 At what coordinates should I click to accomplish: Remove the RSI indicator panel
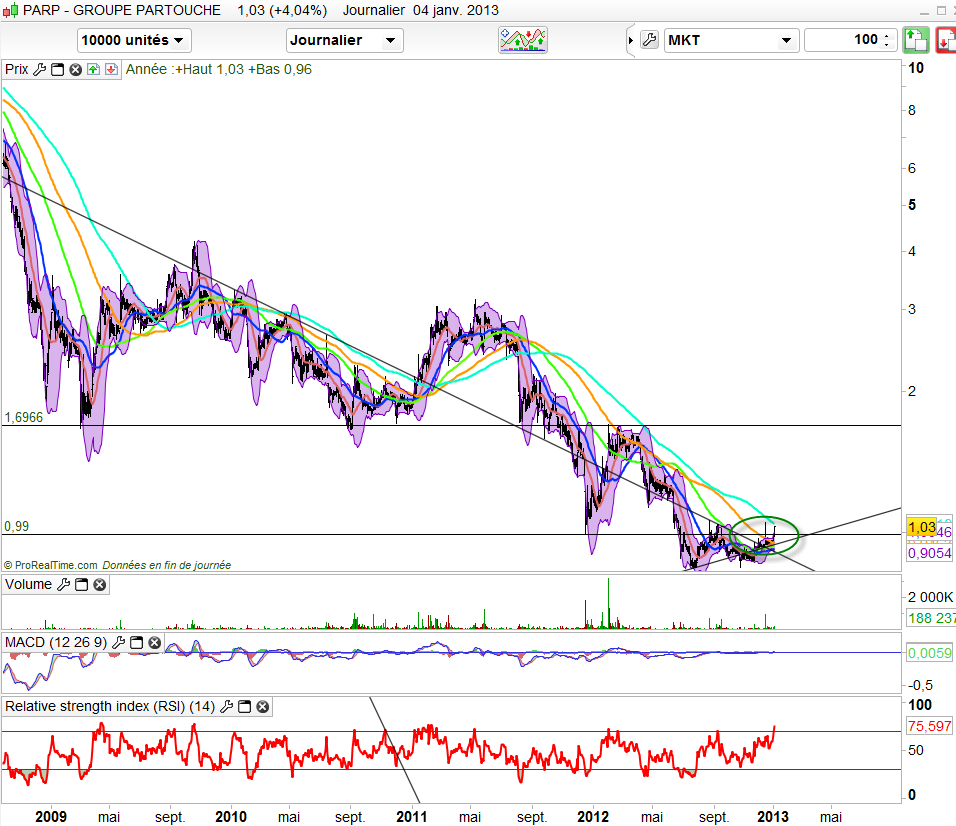pos(262,707)
